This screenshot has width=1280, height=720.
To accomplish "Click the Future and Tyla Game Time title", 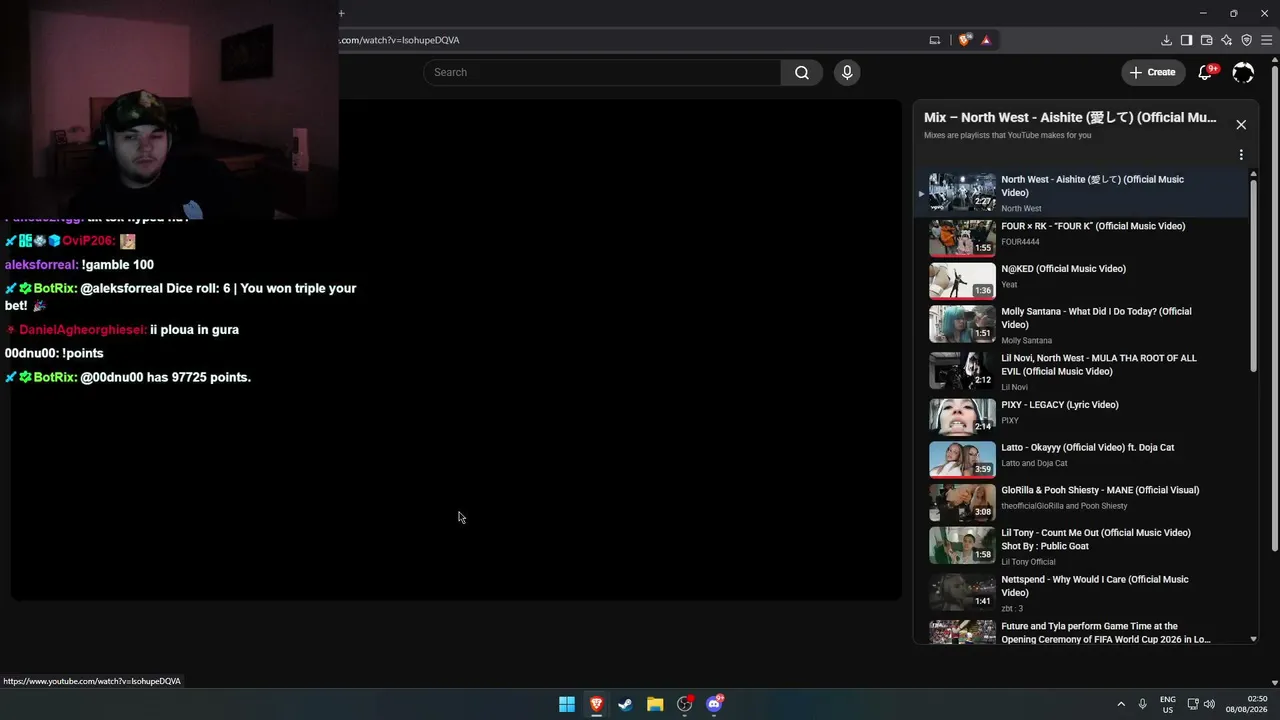I will click(x=1106, y=633).
